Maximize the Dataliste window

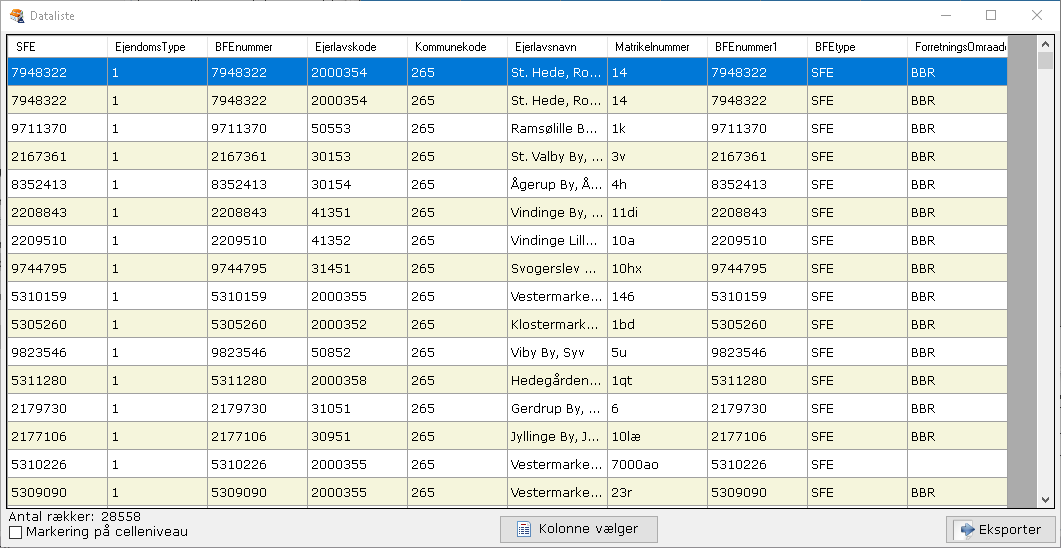tap(991, 16)
